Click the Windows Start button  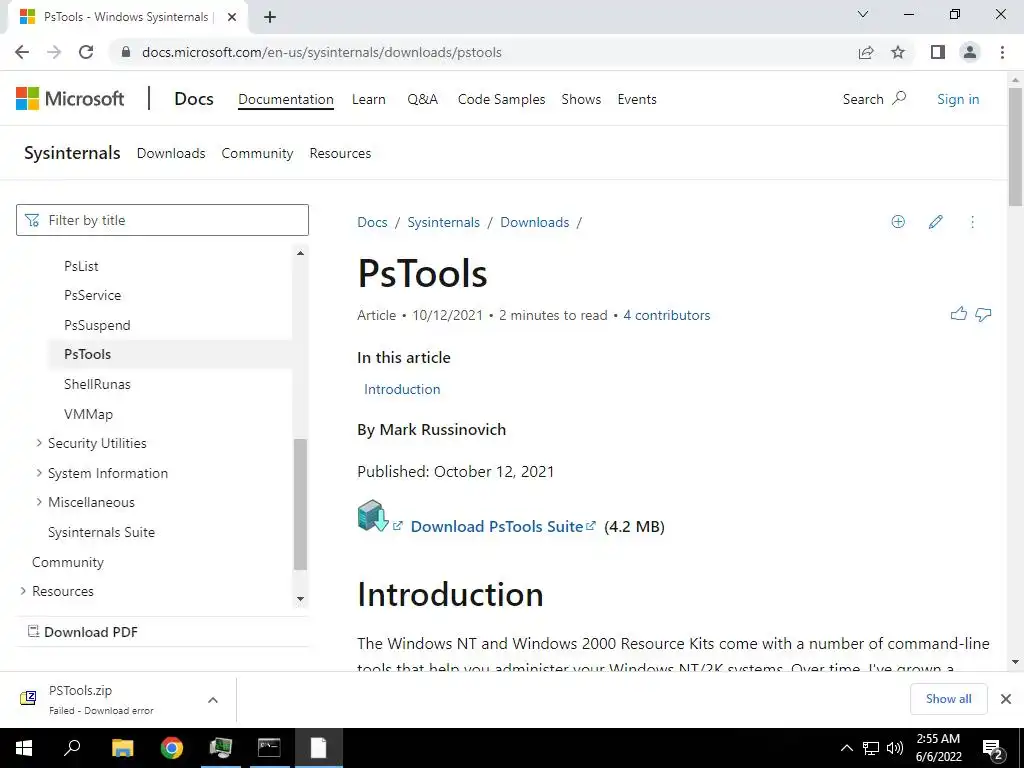pyautogui.click(x=24, y=748)
